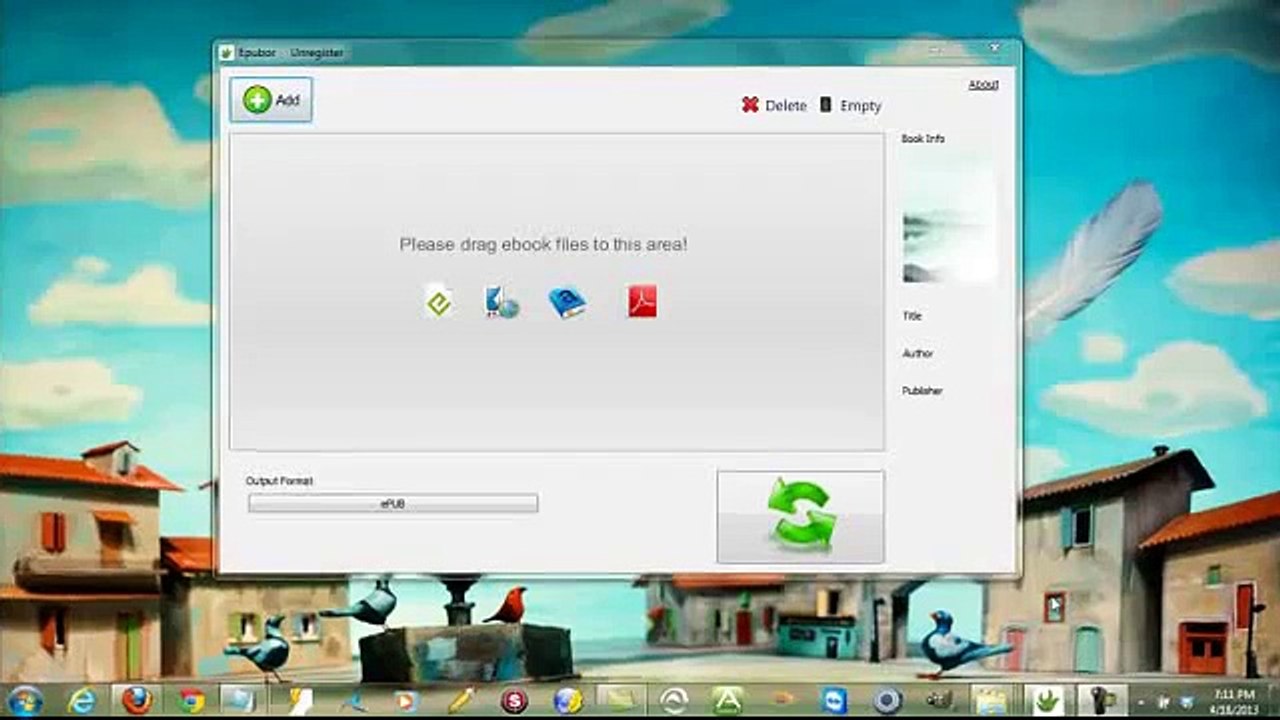Start conversion with the green arrows button
This screenshot has height=720, width=1280.
point(800,516)
